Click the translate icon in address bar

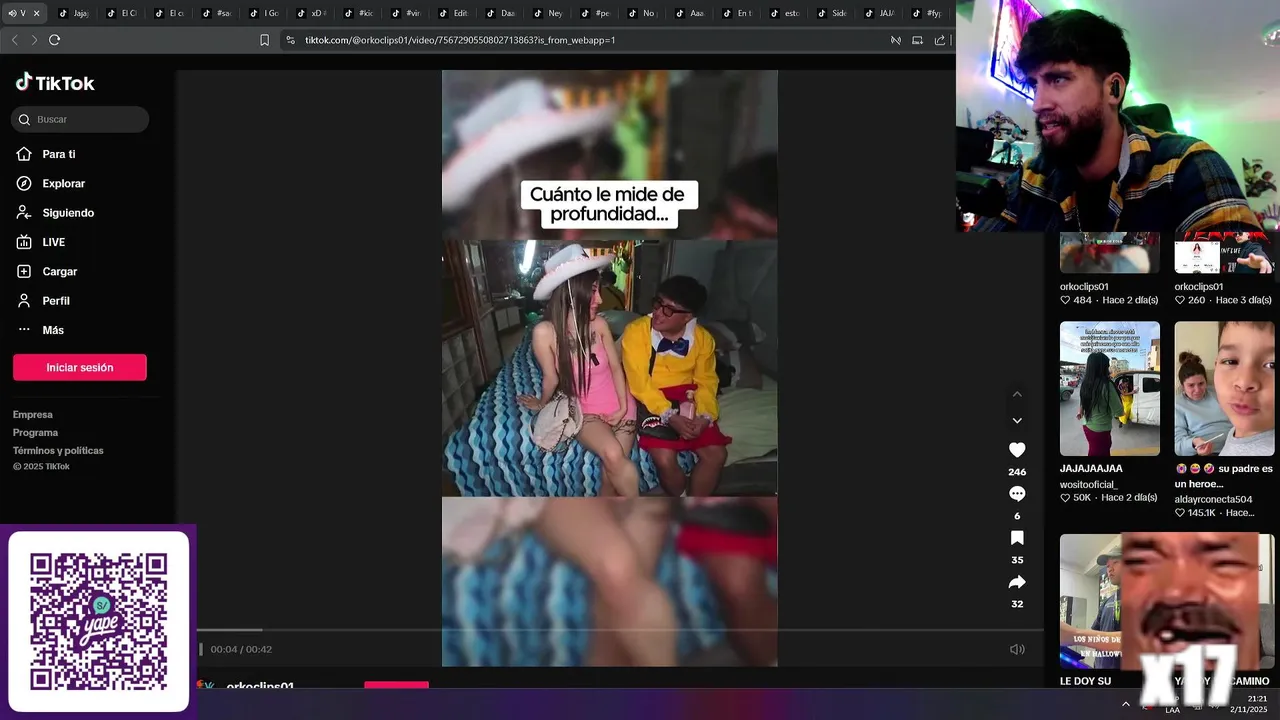(x=895, y=40)
